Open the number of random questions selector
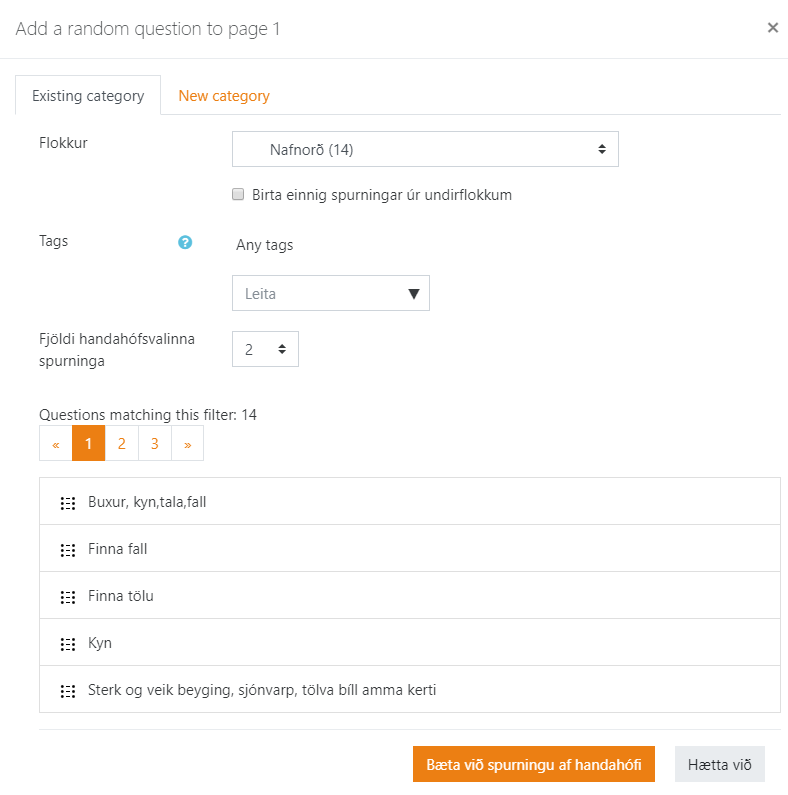The height and width of the screenshot is (795, 788). 265,349
